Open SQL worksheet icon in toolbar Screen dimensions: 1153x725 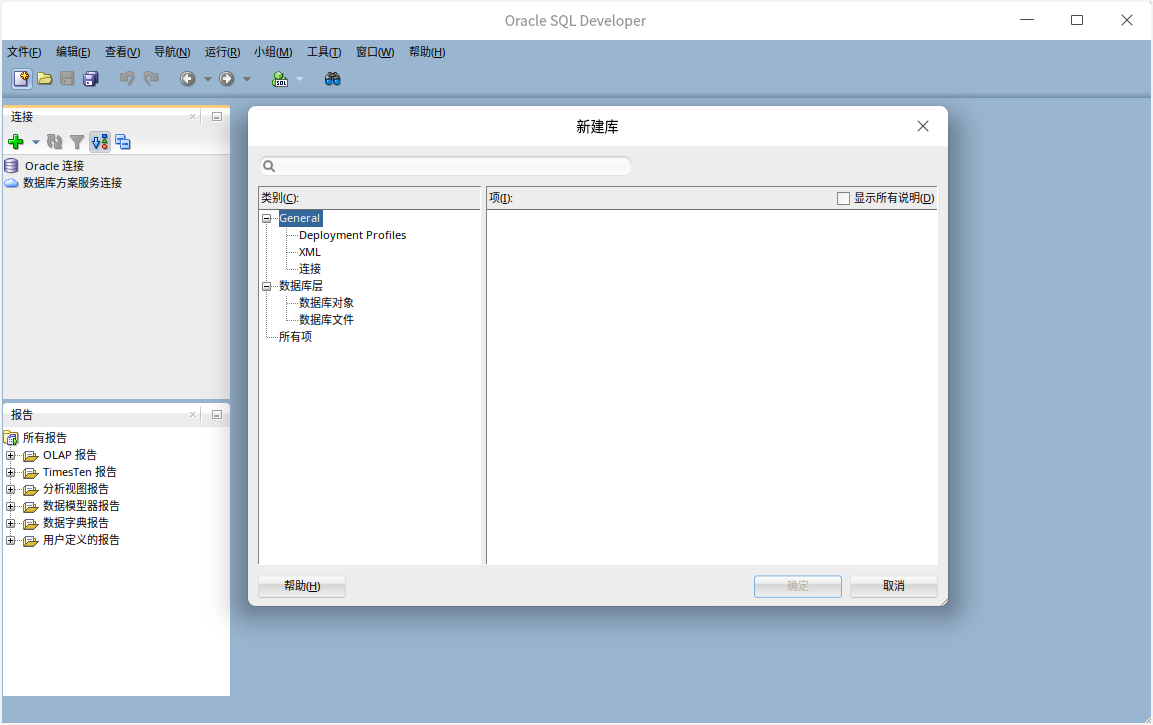click(x=280, y=79)
